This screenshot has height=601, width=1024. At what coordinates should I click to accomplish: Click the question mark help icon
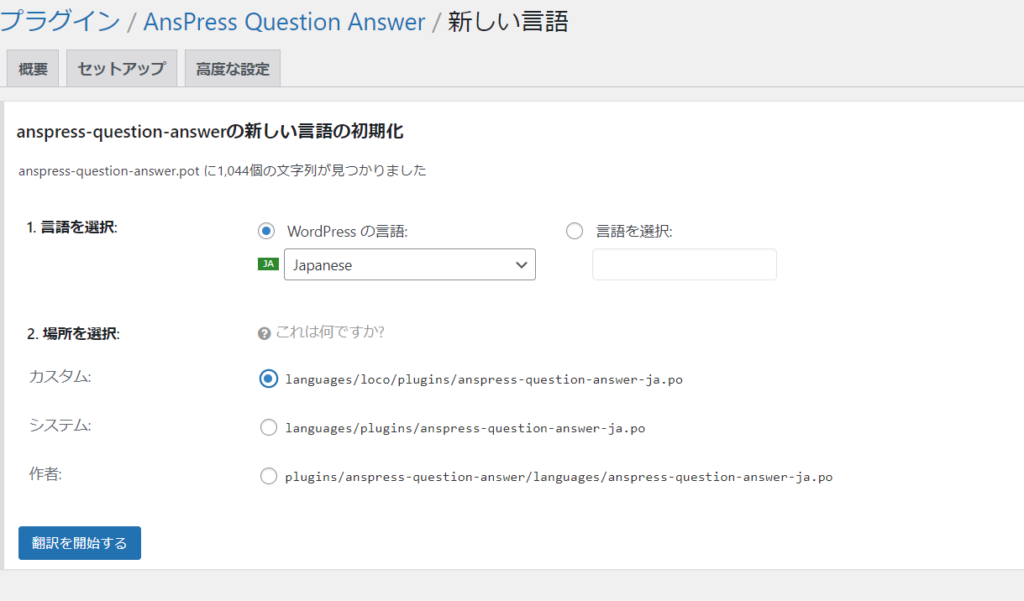coord(264,333)
